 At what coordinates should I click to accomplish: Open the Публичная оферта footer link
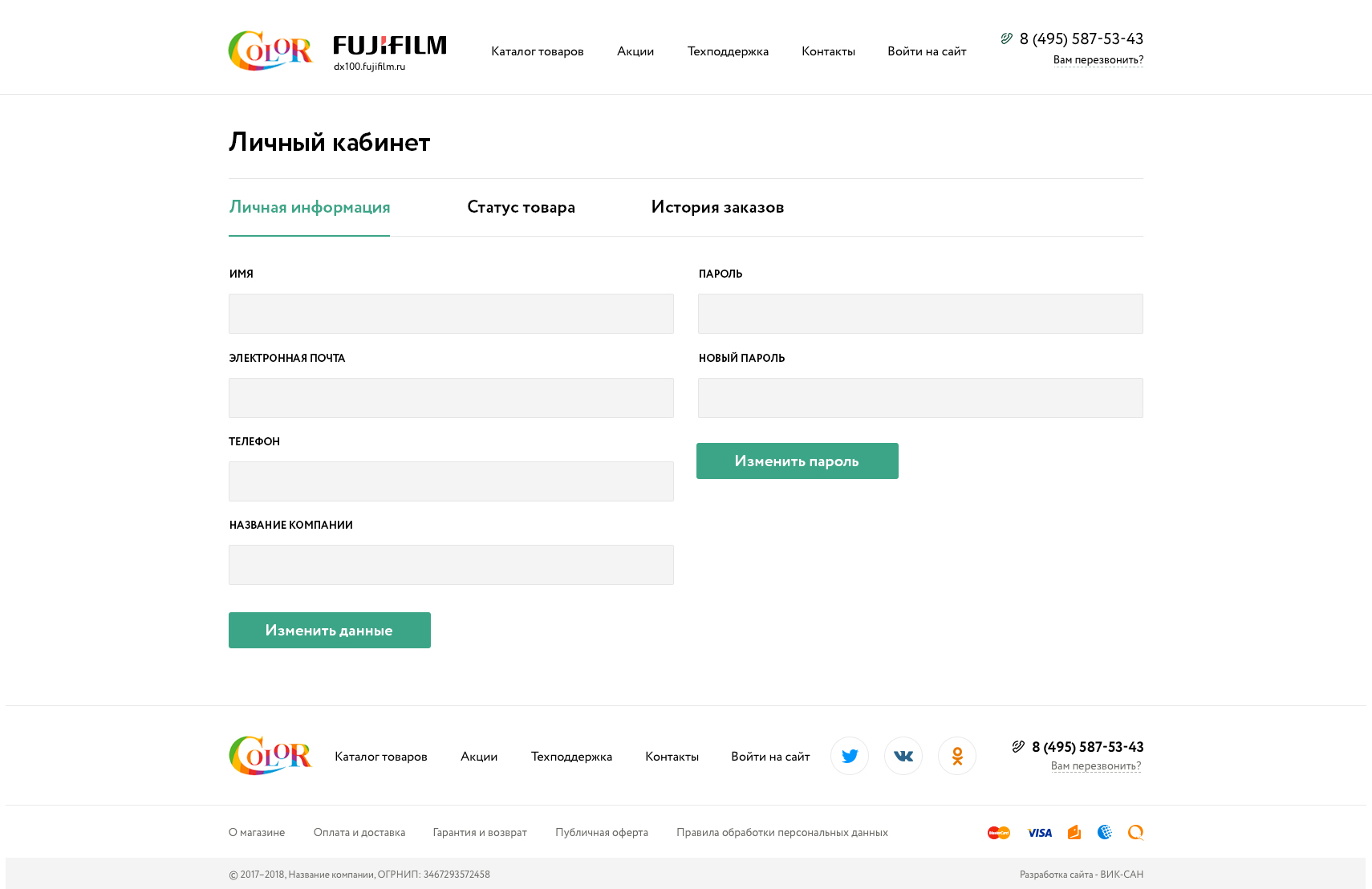[x=602, y=832]
